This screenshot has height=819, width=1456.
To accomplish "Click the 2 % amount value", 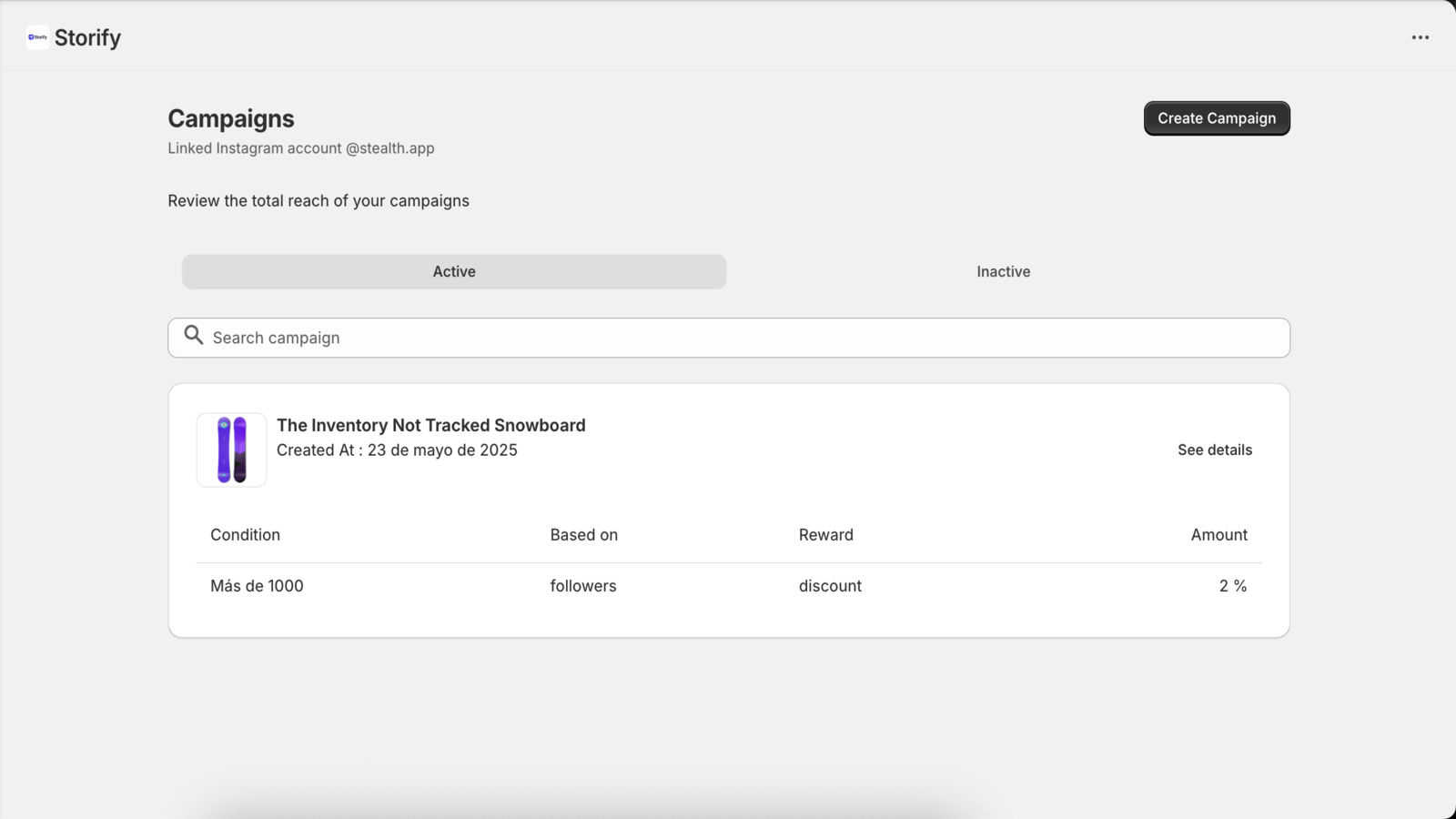I will pos(1233,585).
